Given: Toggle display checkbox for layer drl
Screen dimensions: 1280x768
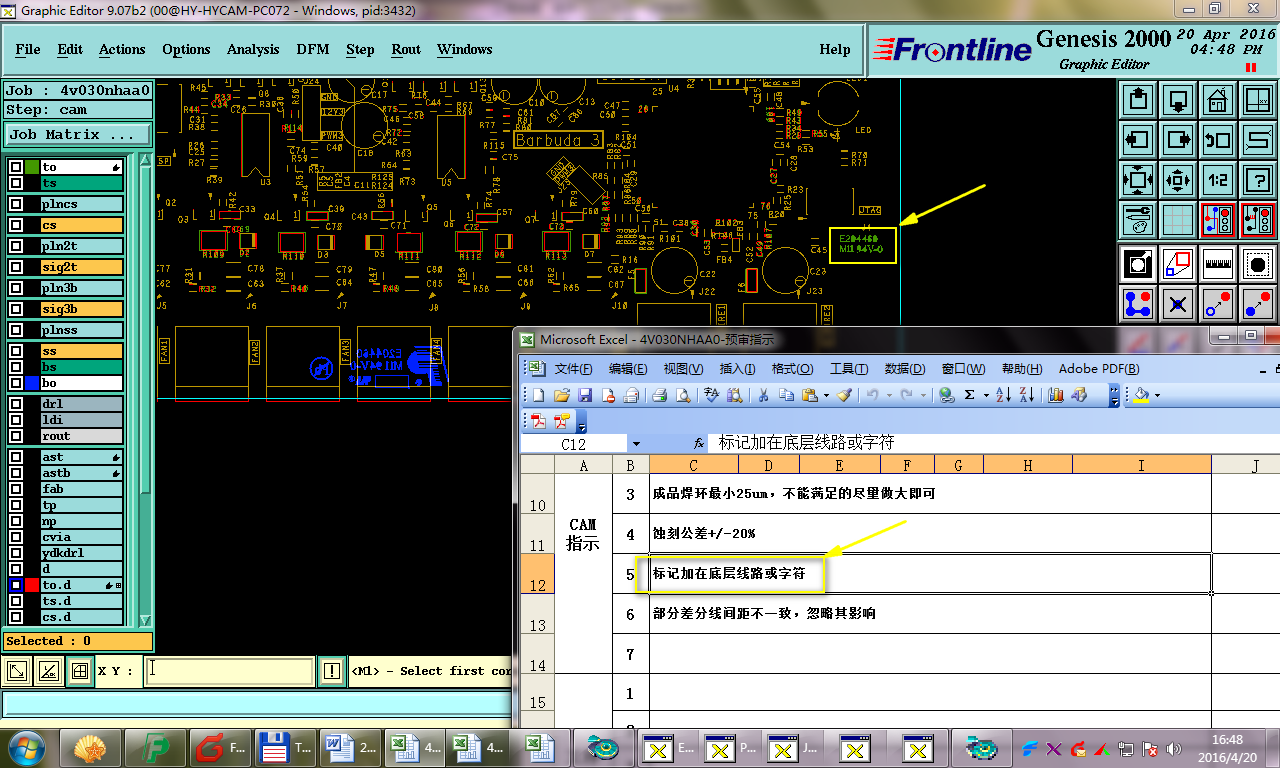Looking at the screenshot, I should click(x=16, y=404).
